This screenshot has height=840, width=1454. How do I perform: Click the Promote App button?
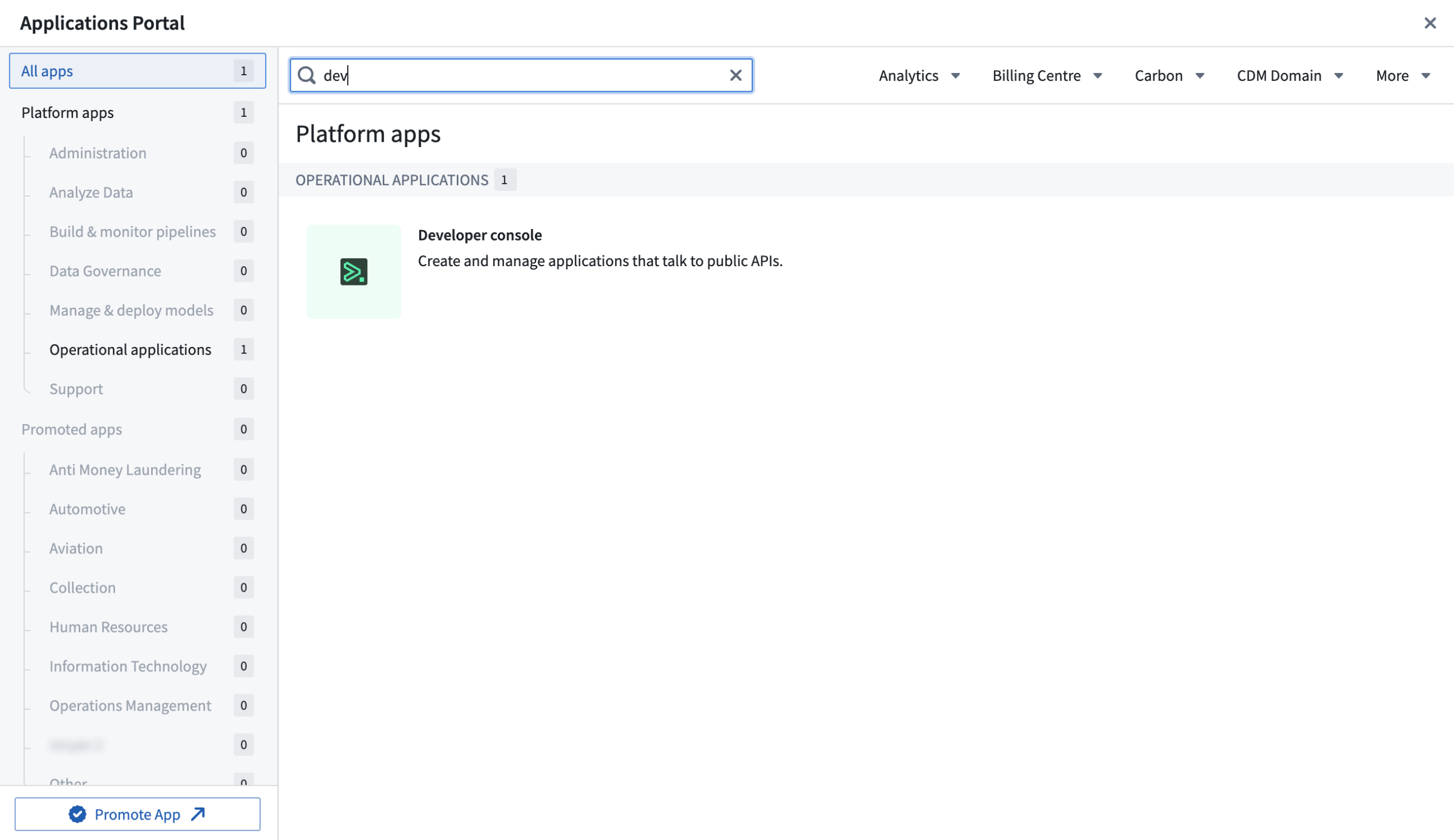(138, 814)
